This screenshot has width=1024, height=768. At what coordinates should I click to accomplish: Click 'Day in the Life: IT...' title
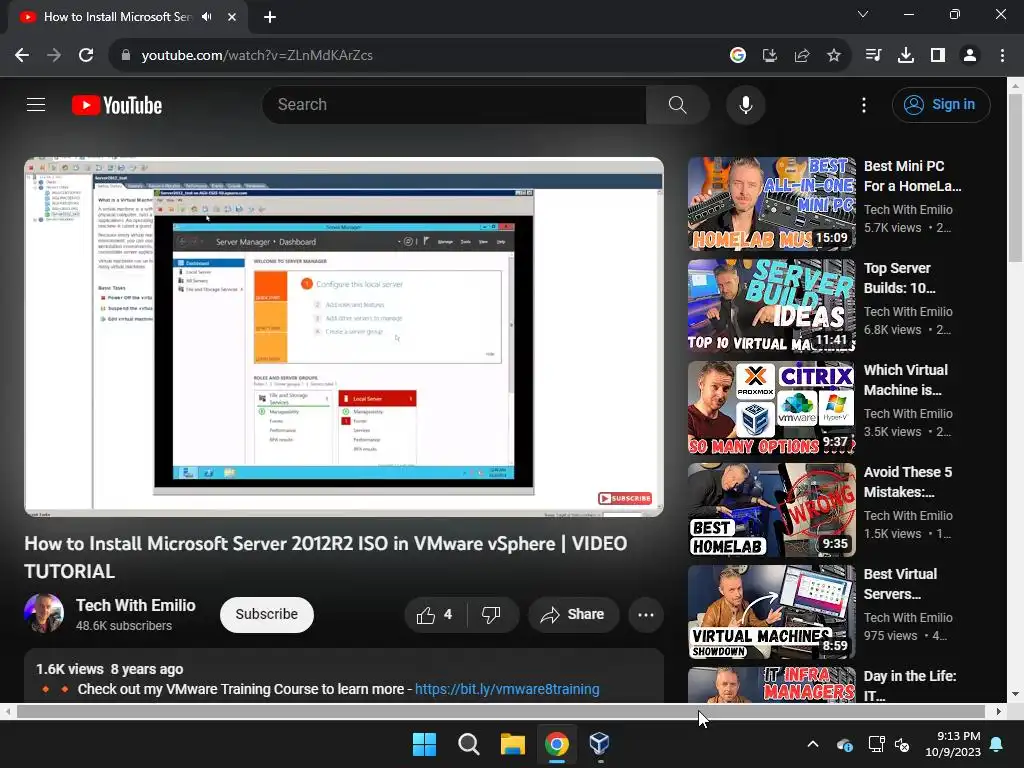pyautogui.click(x=910, y=685)
